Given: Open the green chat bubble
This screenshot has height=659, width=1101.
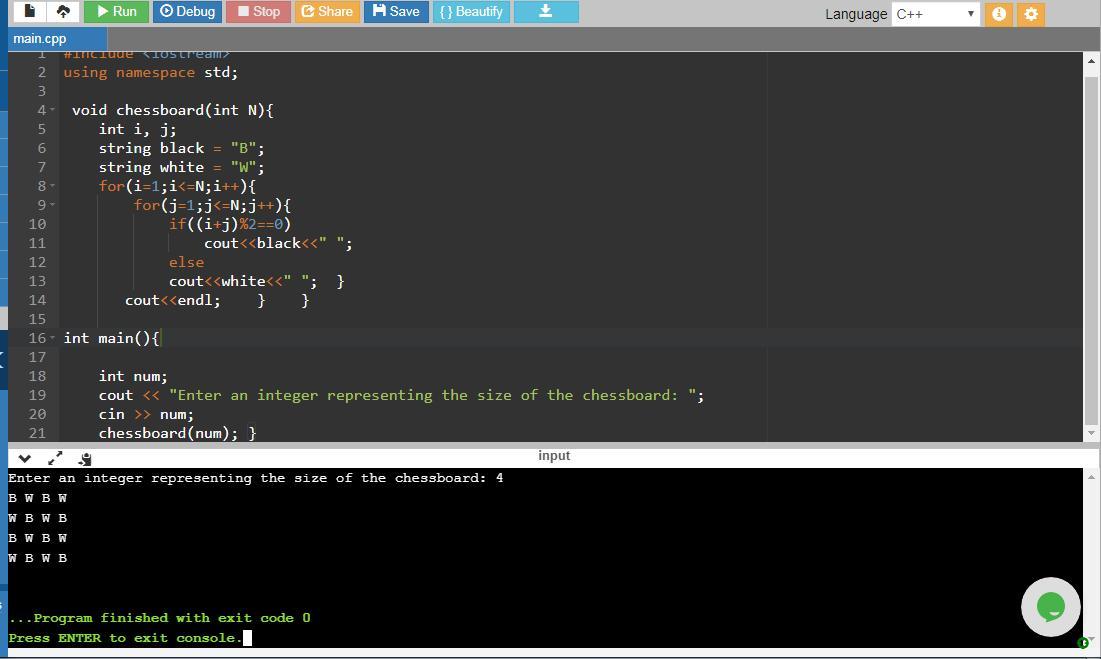Looking at the screenshot, I should pos(1050,606).
